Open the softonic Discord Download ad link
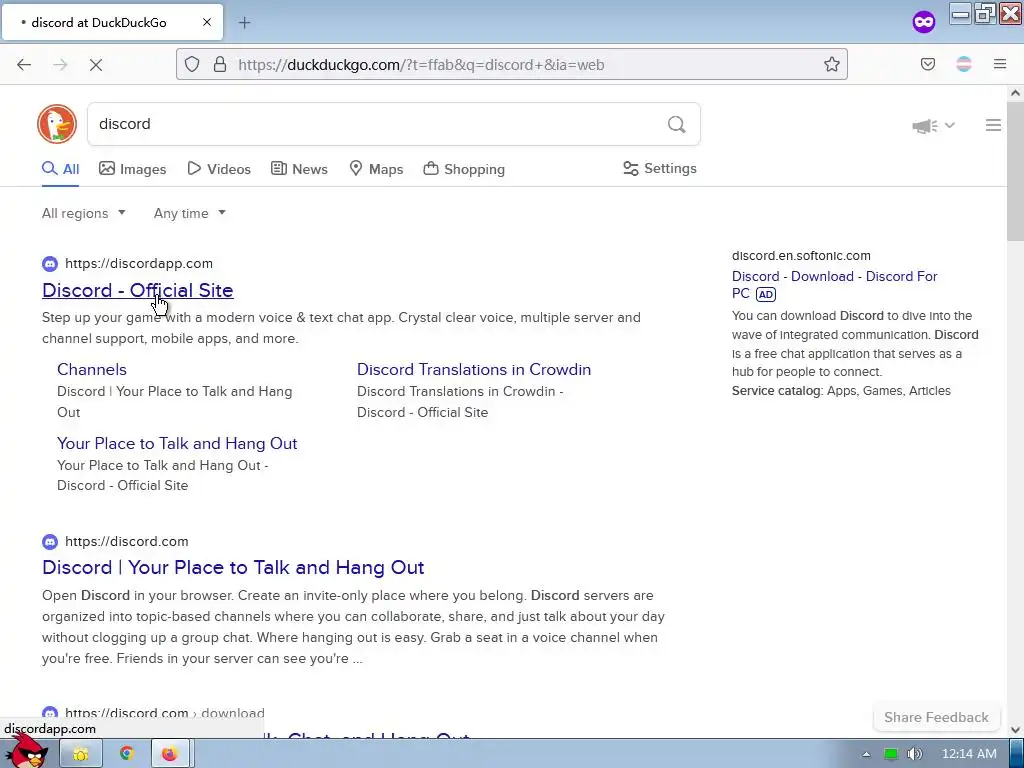Image resolution: width=1024 pixels, height=768 pixels. click(835, 285)
